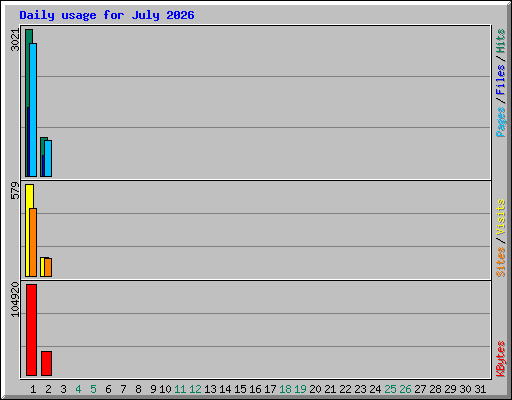Click green weekend day label 11
The image size is (512, 400).
[x=180, y=389]
